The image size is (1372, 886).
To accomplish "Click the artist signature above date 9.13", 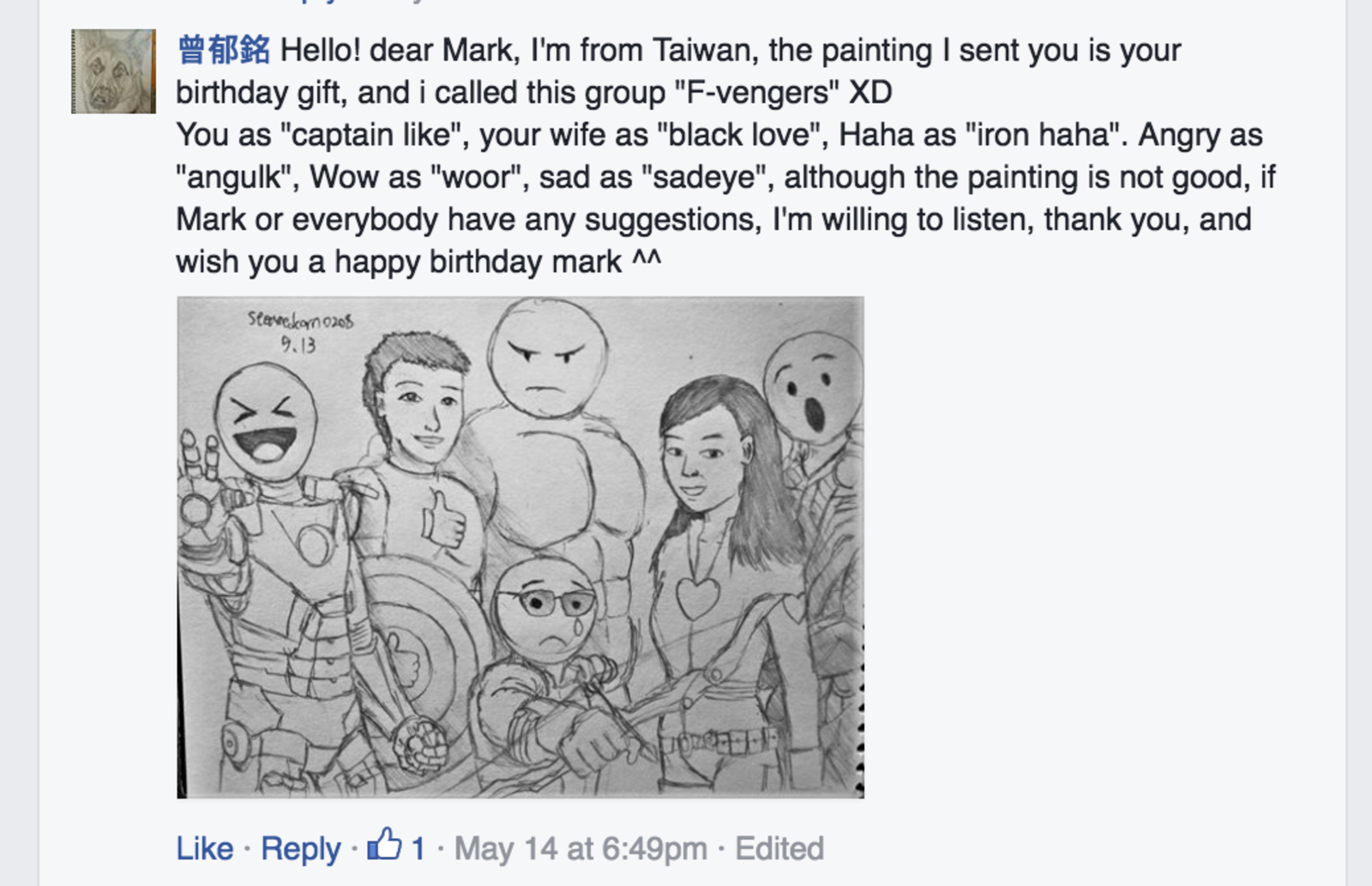I will [300, 321].
